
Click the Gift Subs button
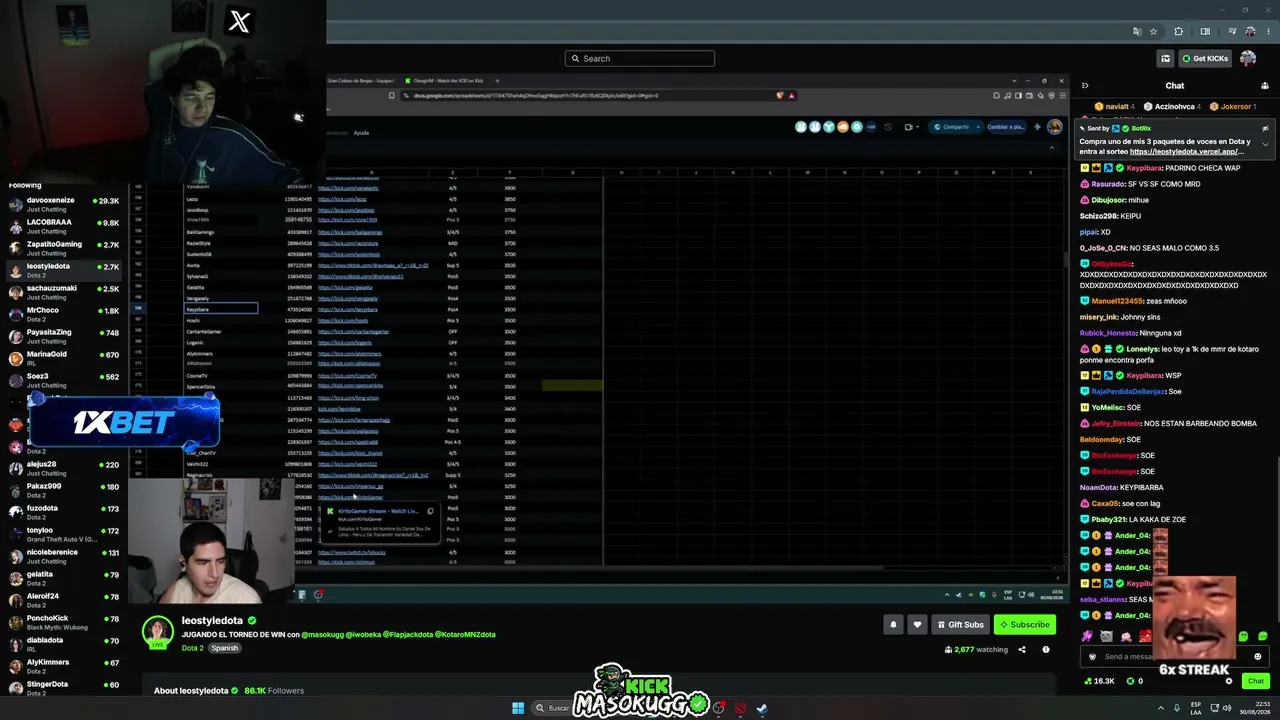[960, 625]
